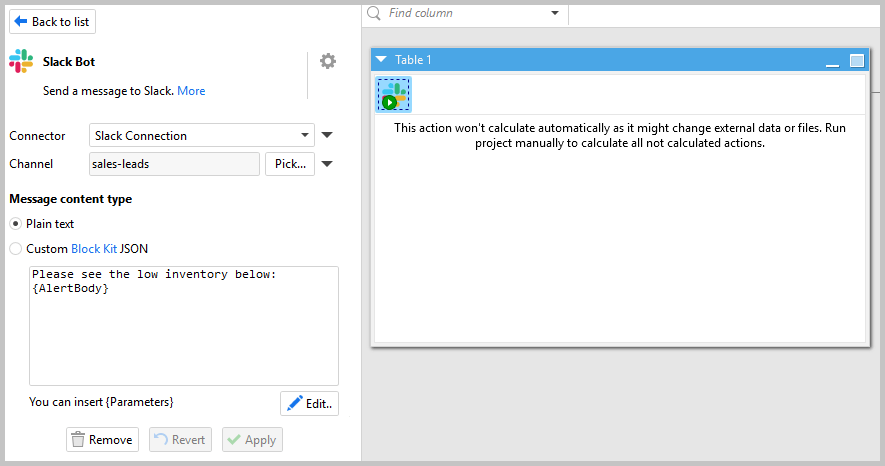This screenshot has height=466, width=885.
Task: Open Slack Bot settings gear
Action: [328, 61]
